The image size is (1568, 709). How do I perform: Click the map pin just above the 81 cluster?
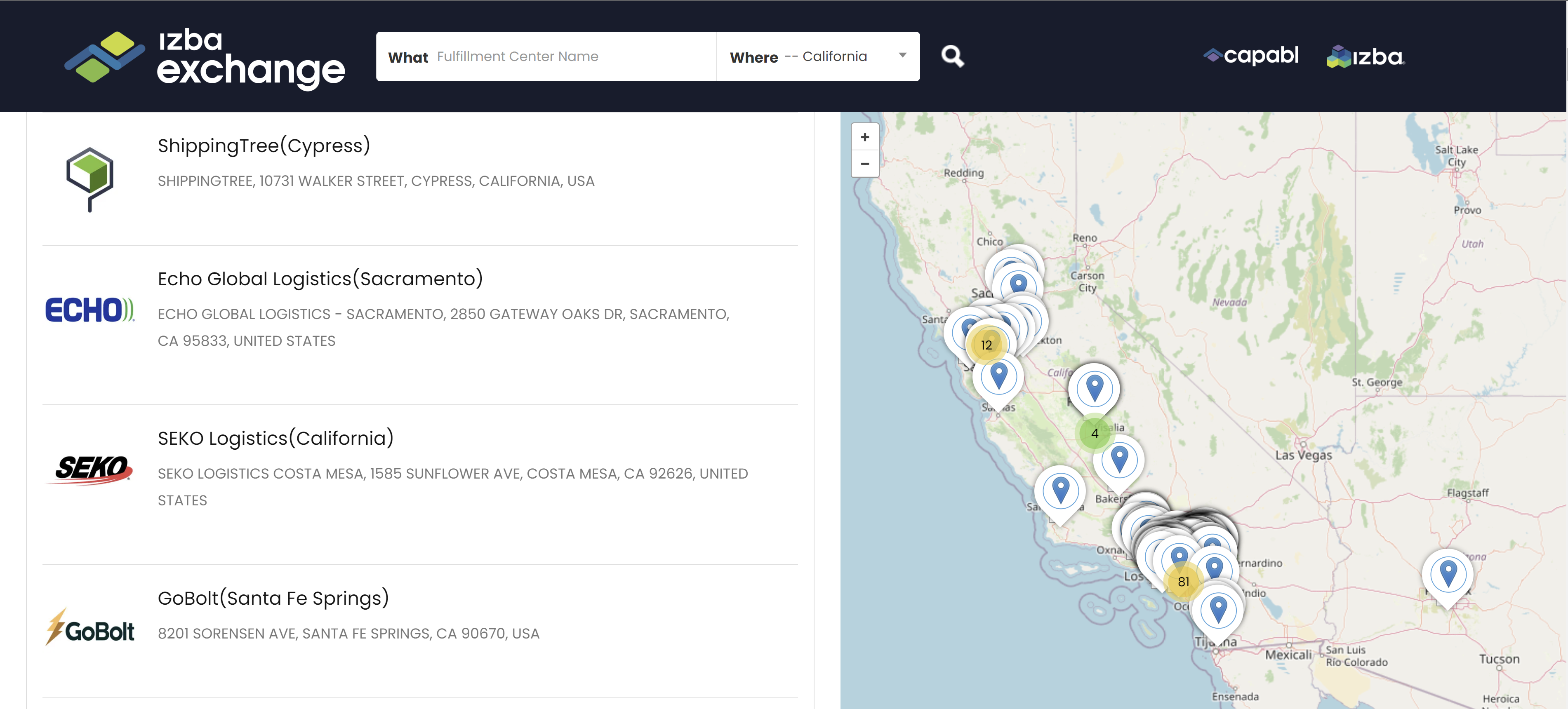click(1178, 556)
